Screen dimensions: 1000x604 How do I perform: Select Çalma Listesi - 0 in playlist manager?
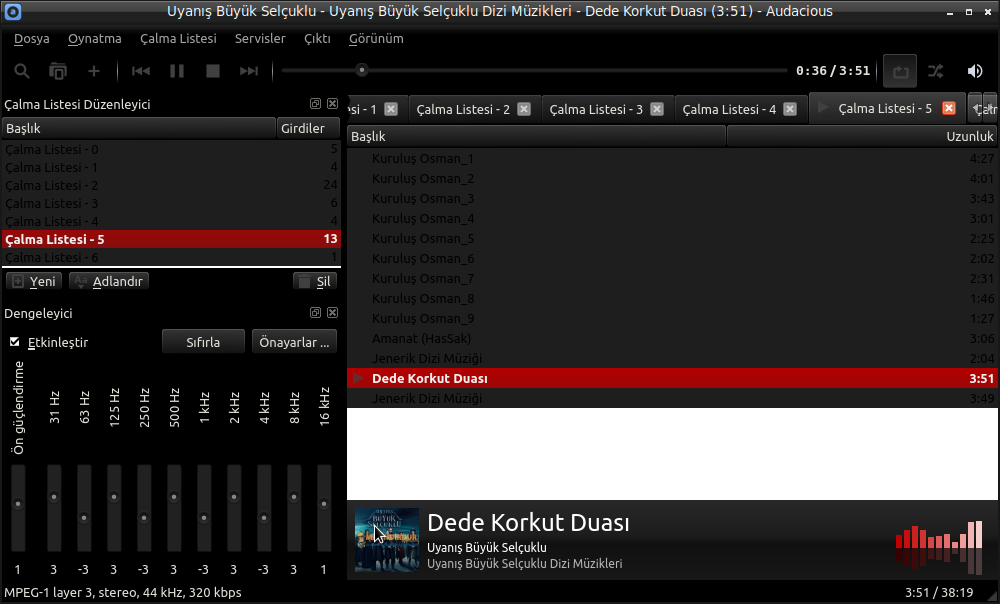coord(172,149)
